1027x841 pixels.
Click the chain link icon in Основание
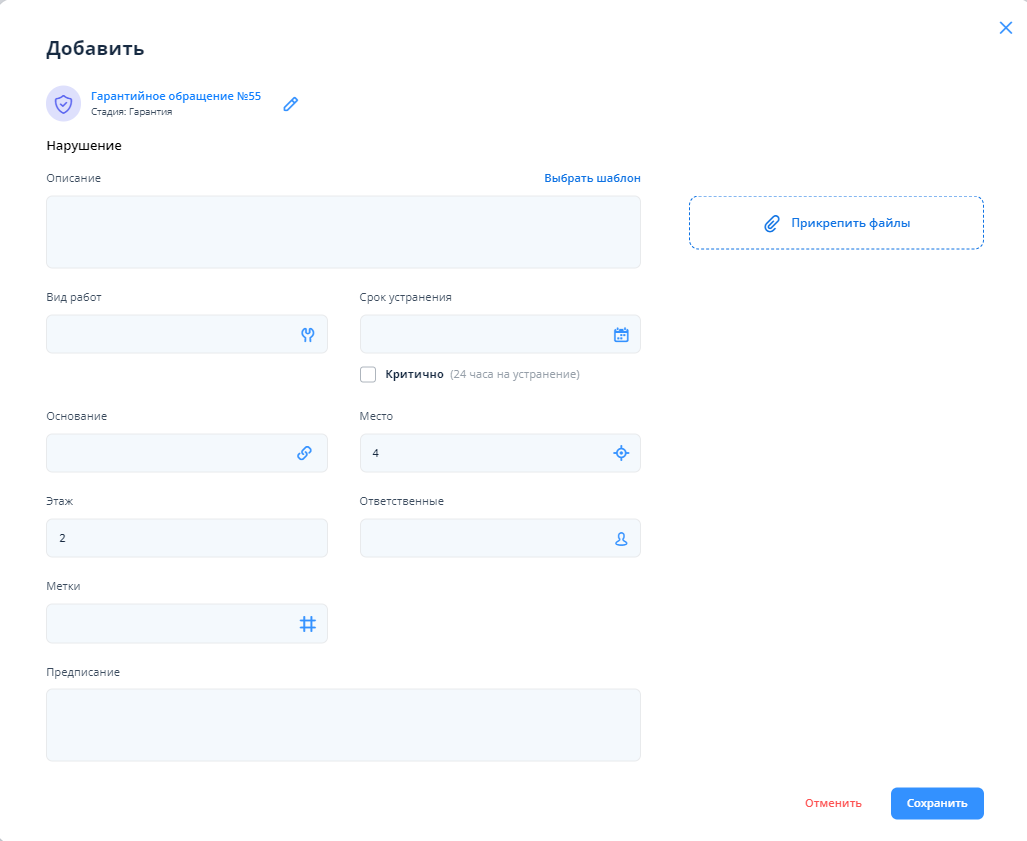305,453
